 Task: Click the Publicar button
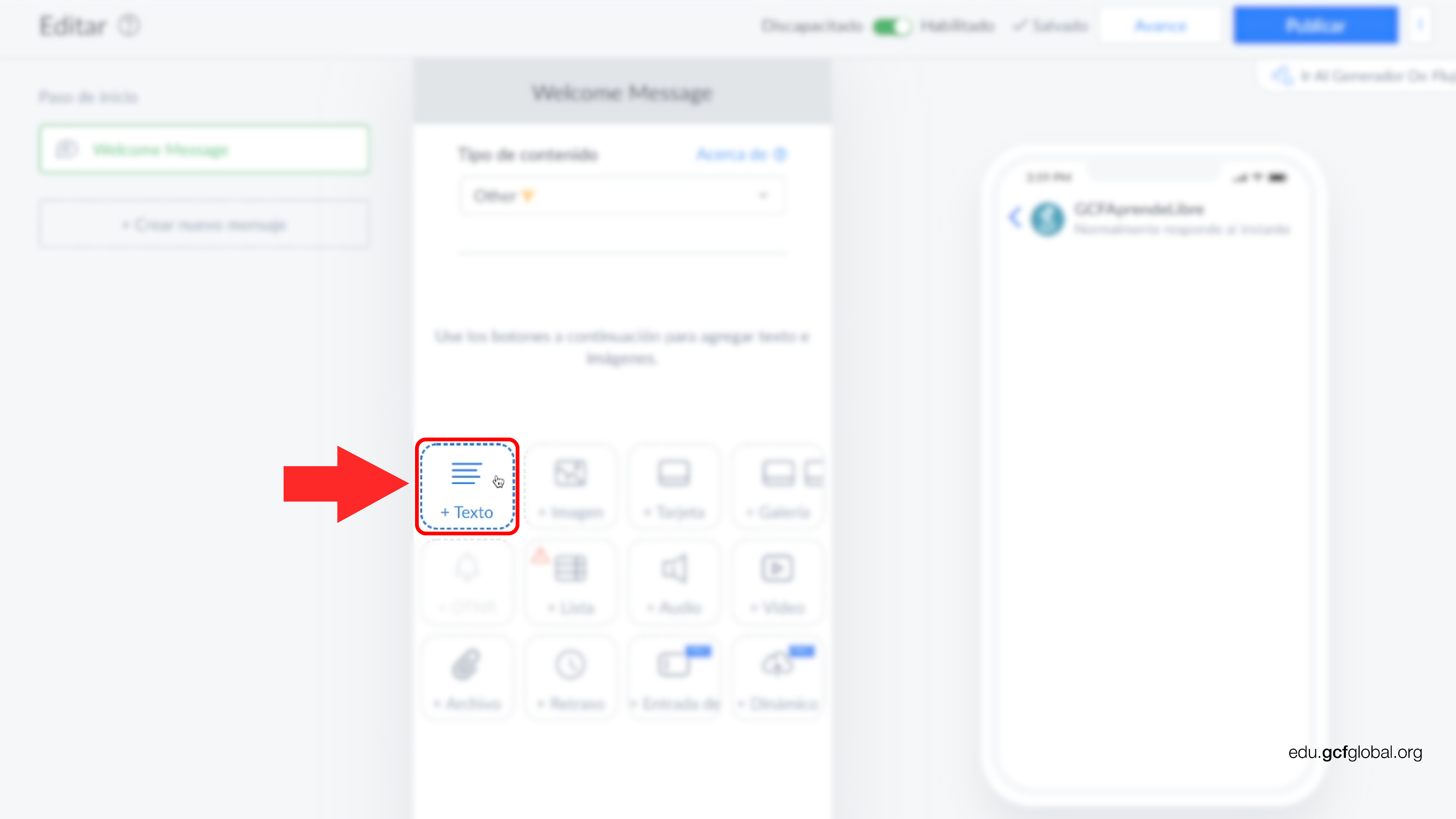(1314, 25)
